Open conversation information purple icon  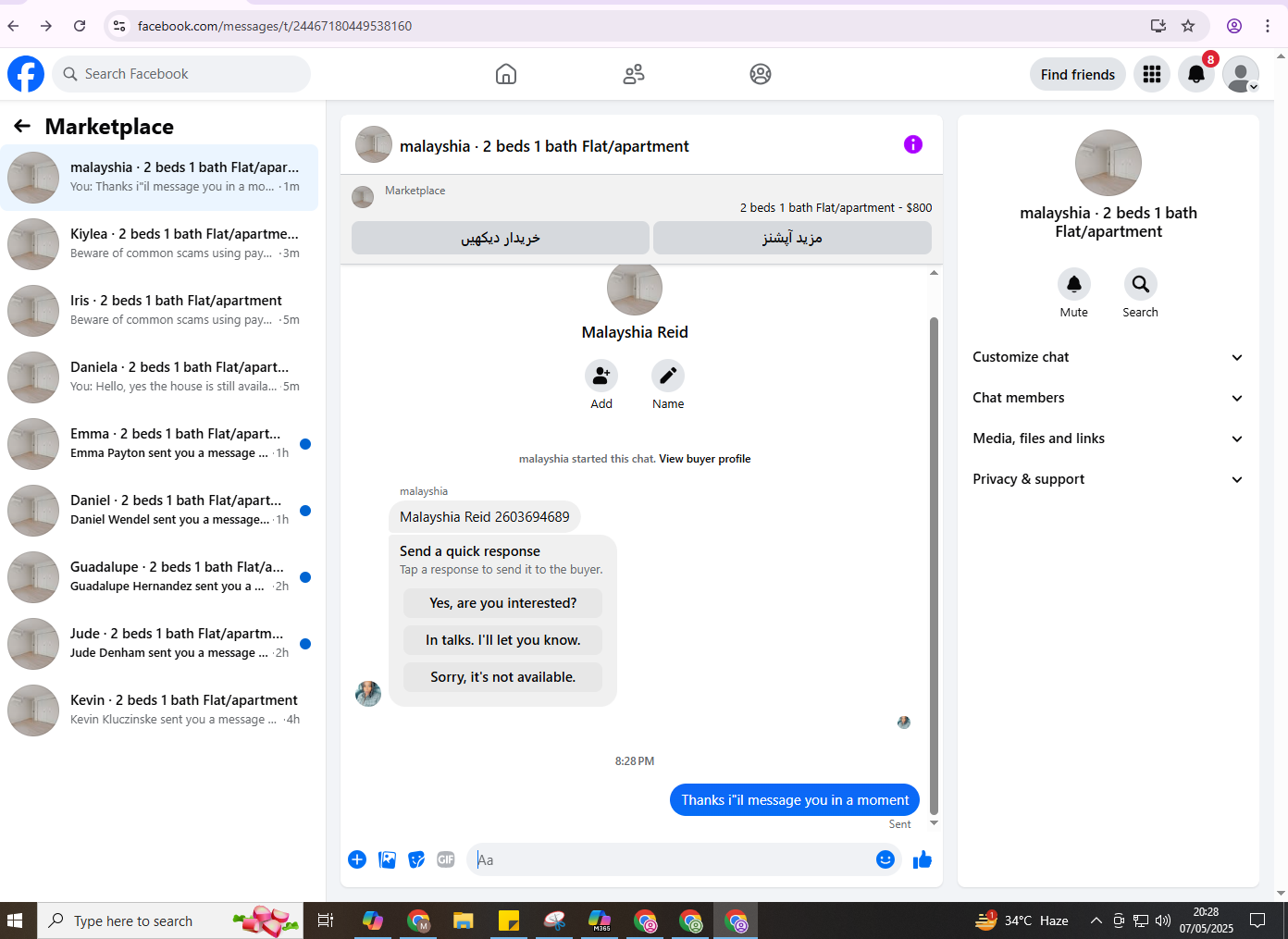(913, 144)
